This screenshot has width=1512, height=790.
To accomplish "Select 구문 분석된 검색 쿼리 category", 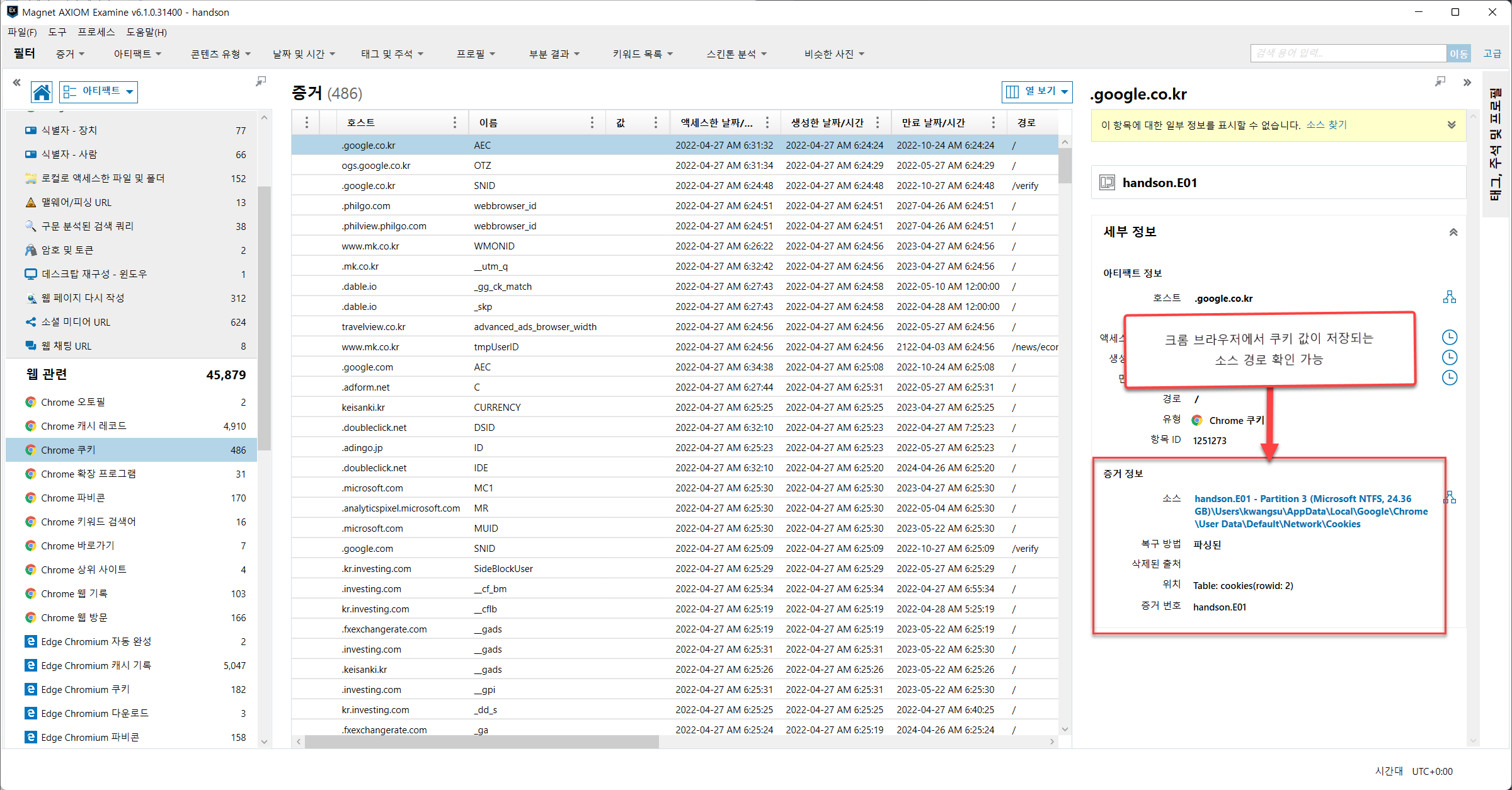I will point(132,226).
